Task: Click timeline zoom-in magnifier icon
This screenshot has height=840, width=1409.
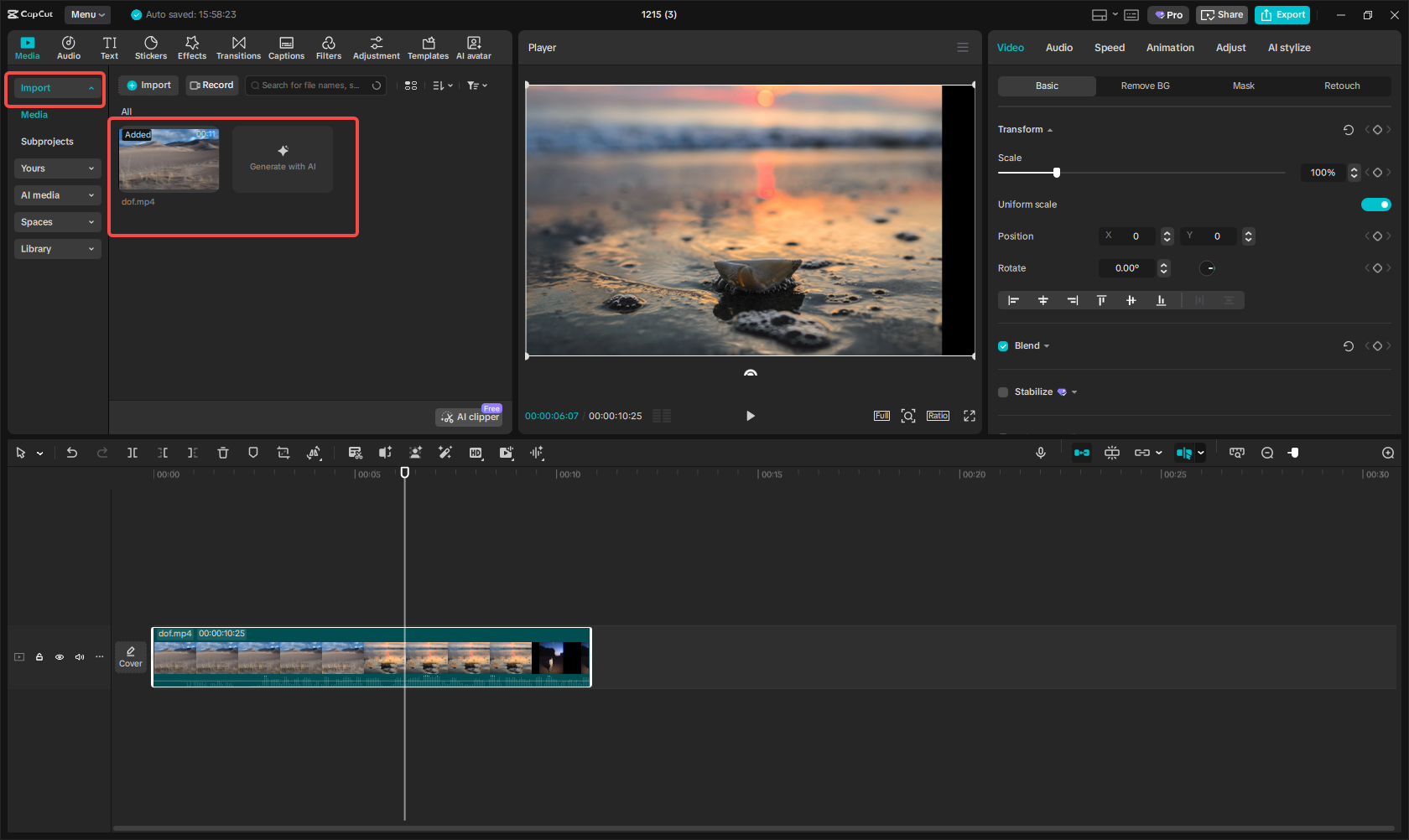Action: click(x=1388, y=453)
